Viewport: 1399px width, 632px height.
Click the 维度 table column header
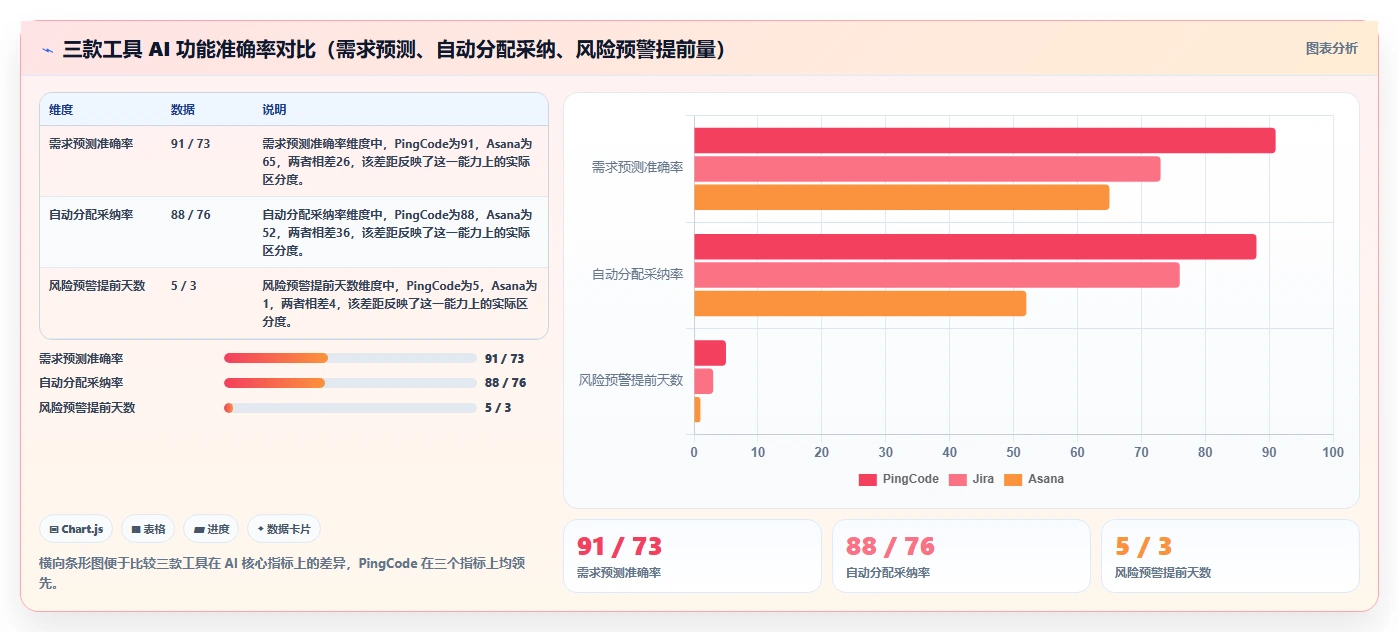point(61,109)
